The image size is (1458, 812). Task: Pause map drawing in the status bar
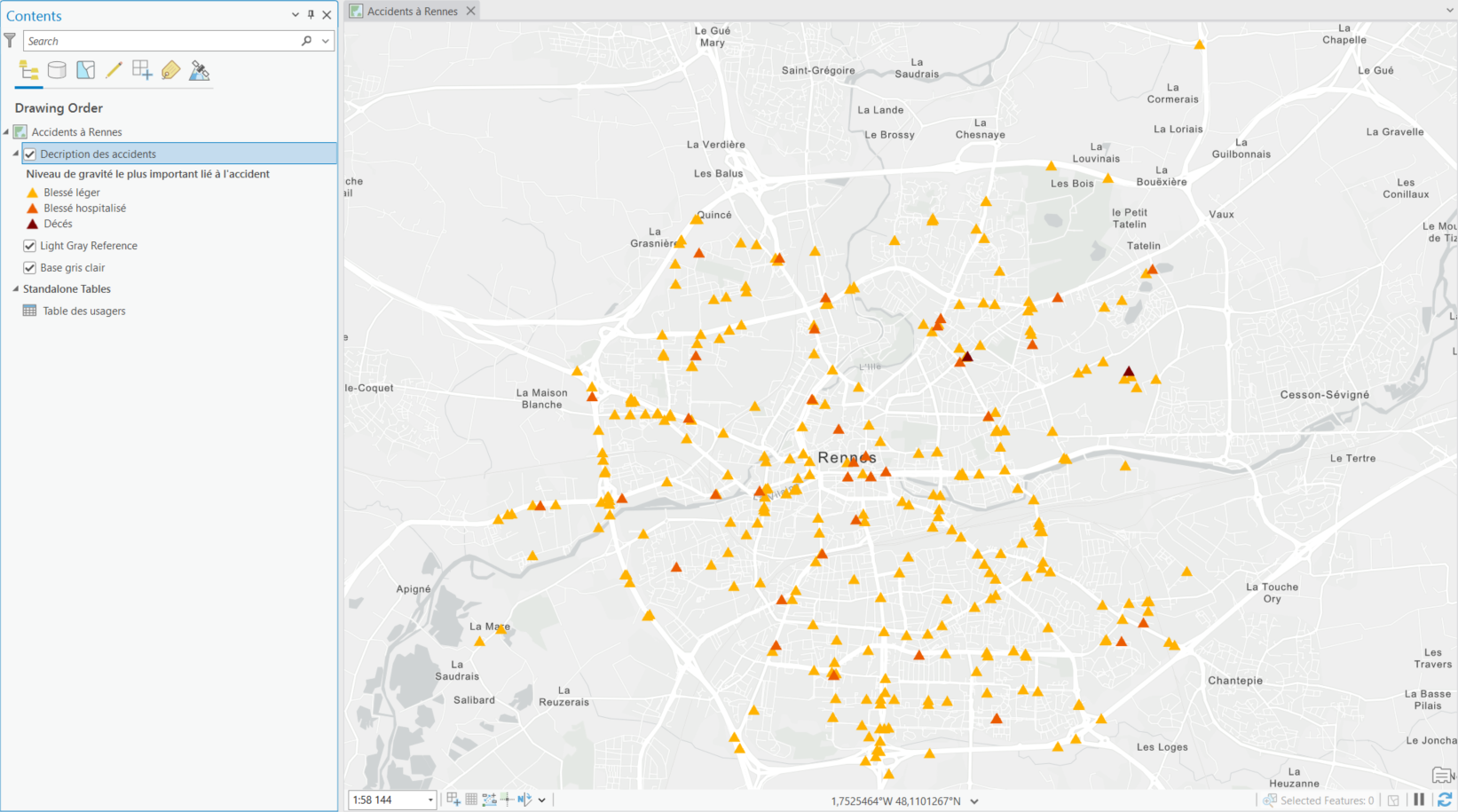[x=1419, y=800]
